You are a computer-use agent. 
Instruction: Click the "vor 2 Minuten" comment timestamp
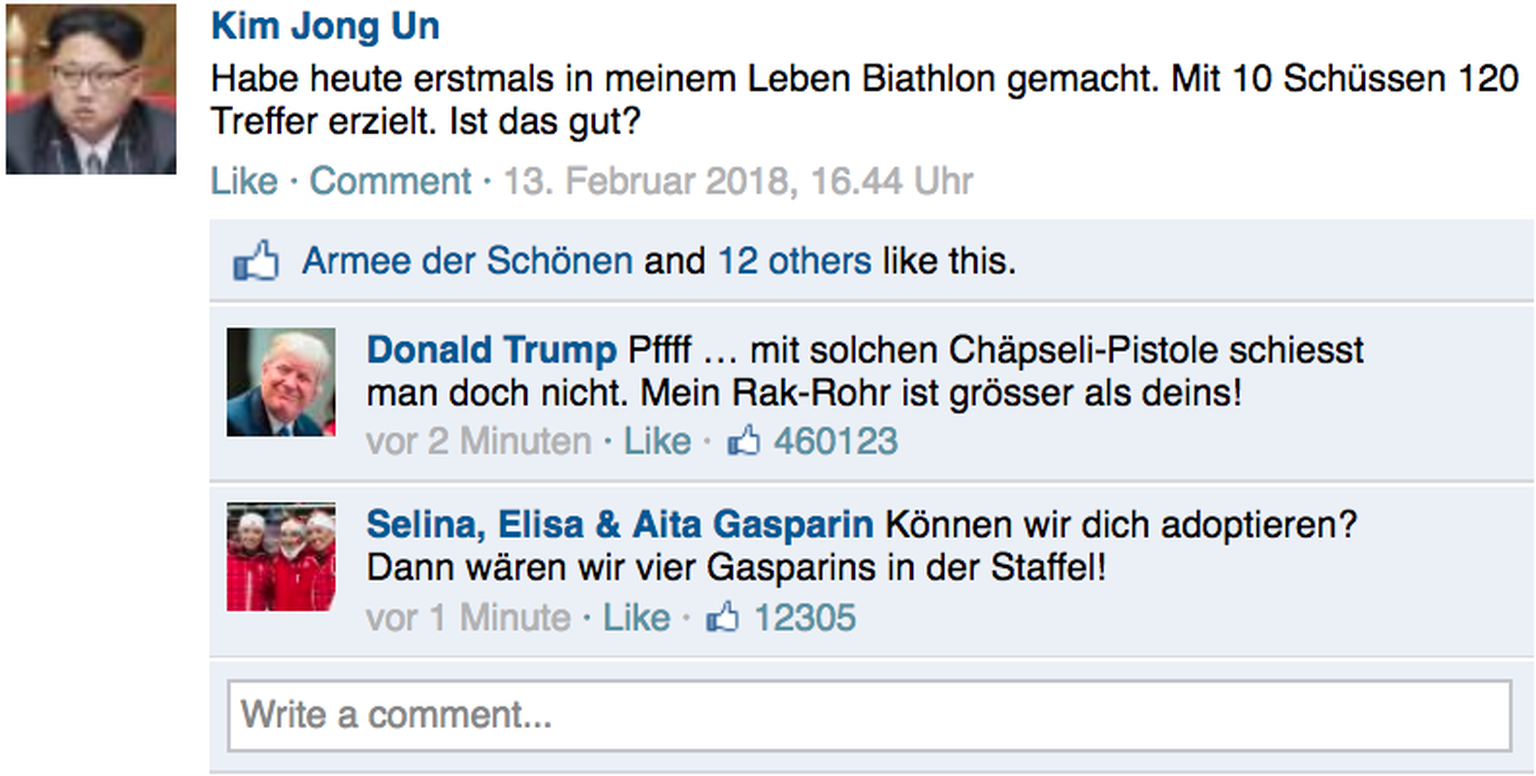[x=478, y=441]
